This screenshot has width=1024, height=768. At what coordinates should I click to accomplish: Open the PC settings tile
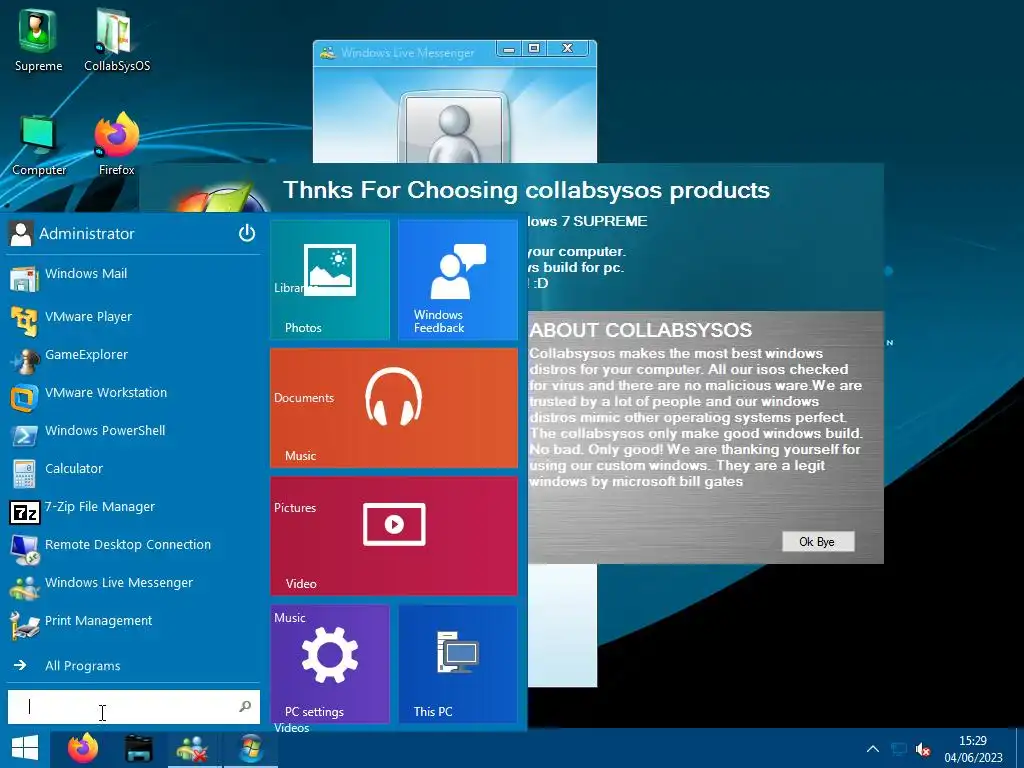330,664
